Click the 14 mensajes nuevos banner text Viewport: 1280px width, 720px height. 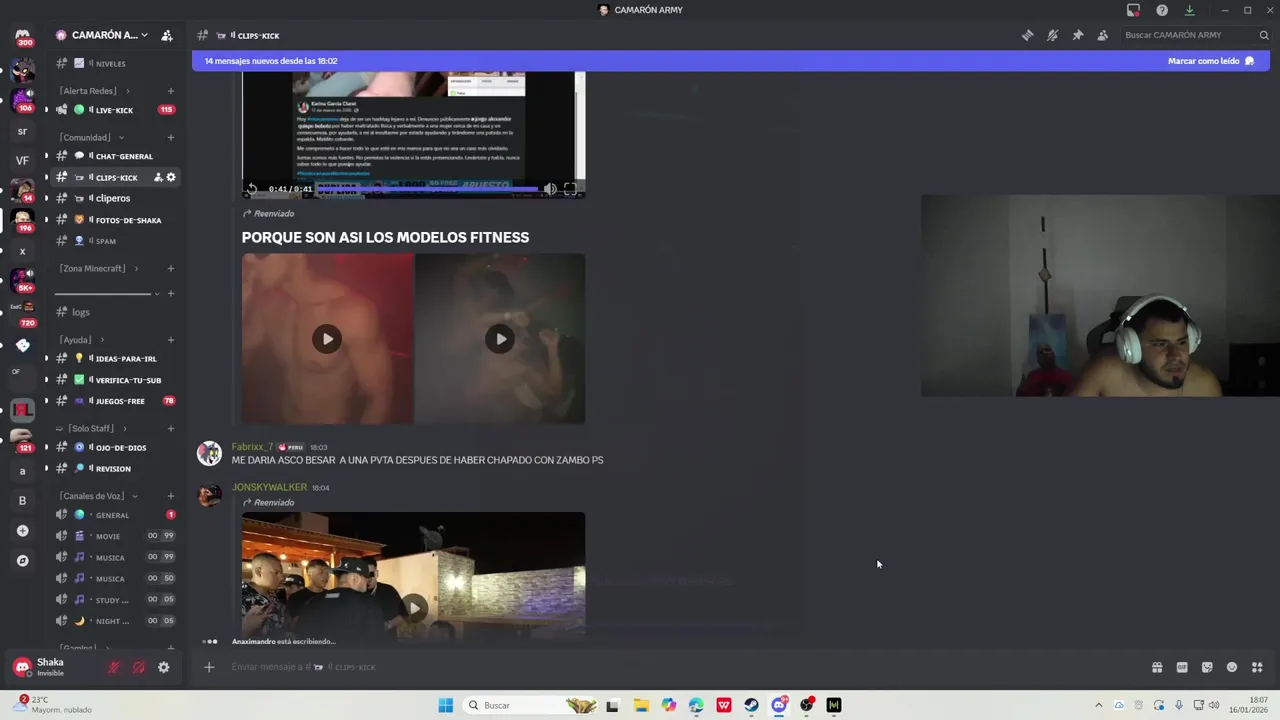pyautogui.click(x=271, y=61)
